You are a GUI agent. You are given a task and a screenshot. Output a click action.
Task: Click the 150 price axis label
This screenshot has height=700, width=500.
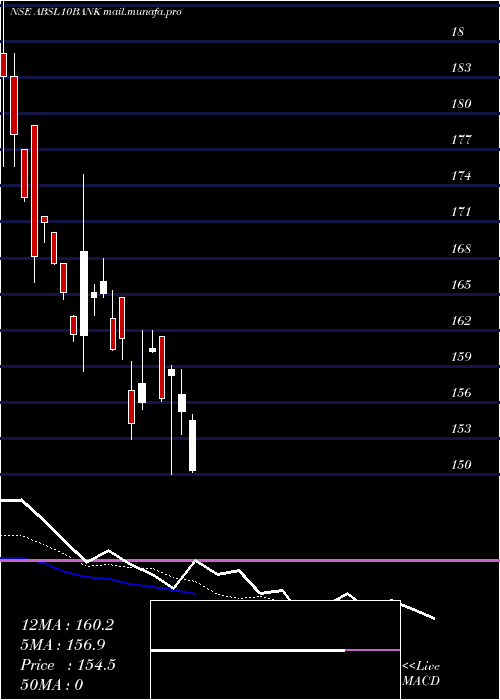coord(461,465)
